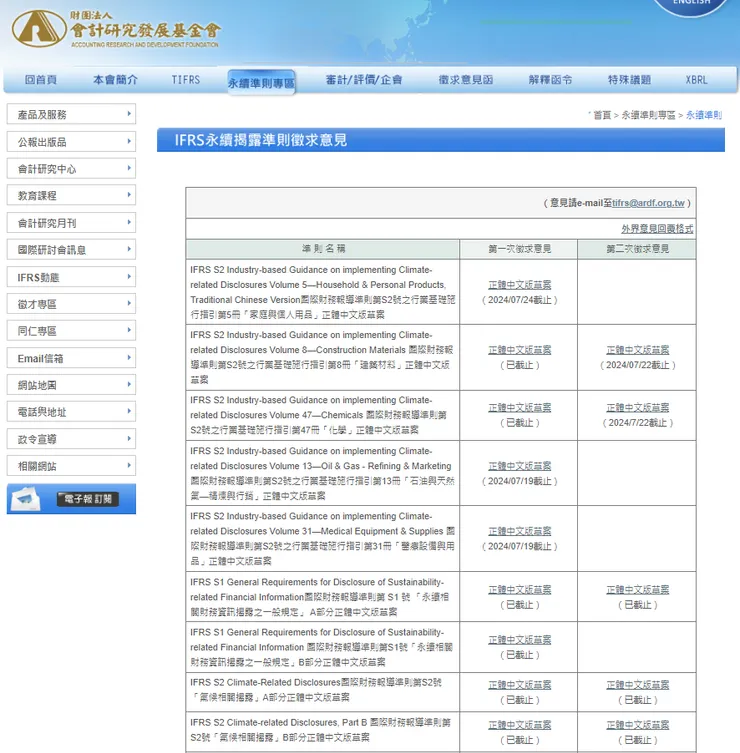
Task: Select the 2024/07/24截止 deadline text
Action: click(520, 300)
